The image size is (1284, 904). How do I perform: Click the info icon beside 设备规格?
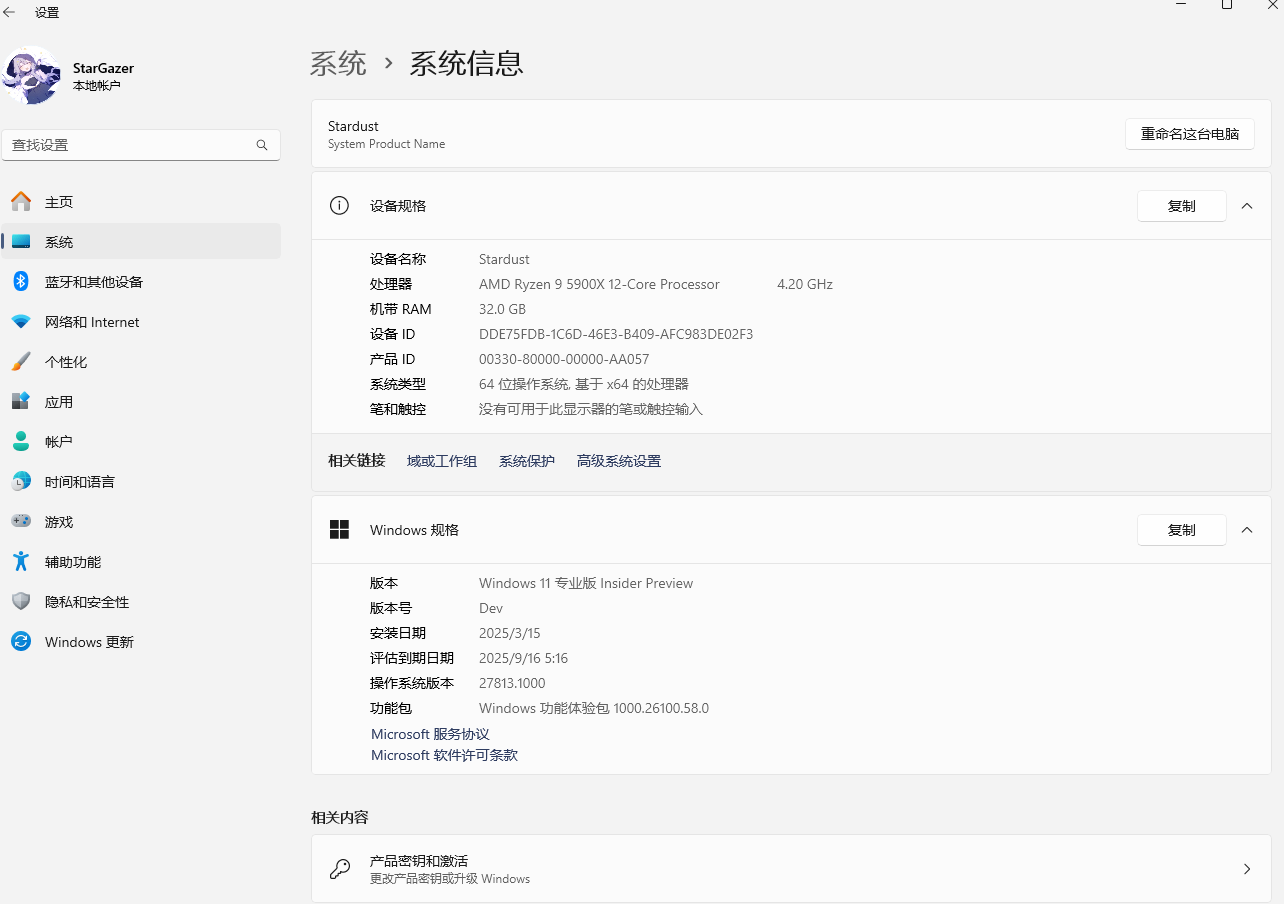[x=340, y=206]
